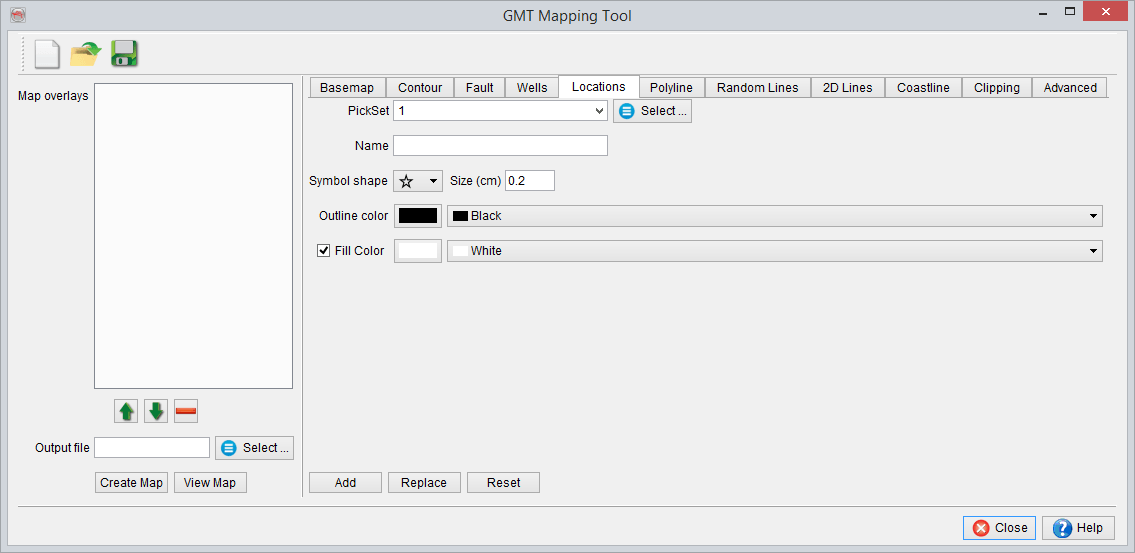Click the new blank document icon

pyautogui.click(x=47, y=54)
